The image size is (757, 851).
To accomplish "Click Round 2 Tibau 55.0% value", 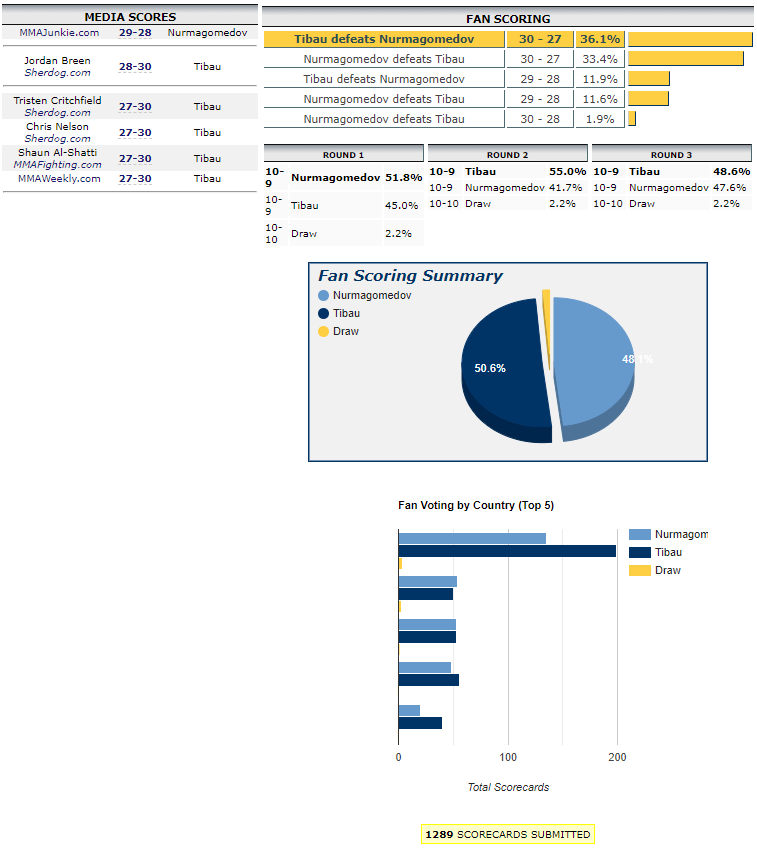I will click(x=568, y=172).
